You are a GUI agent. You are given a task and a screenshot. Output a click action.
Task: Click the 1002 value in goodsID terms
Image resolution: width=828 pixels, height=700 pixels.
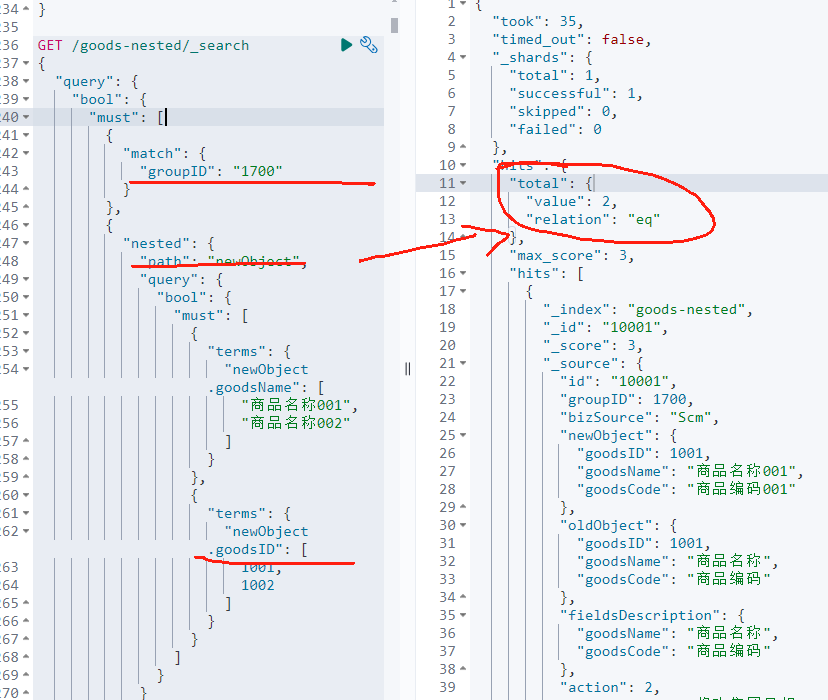coord(258,585)
